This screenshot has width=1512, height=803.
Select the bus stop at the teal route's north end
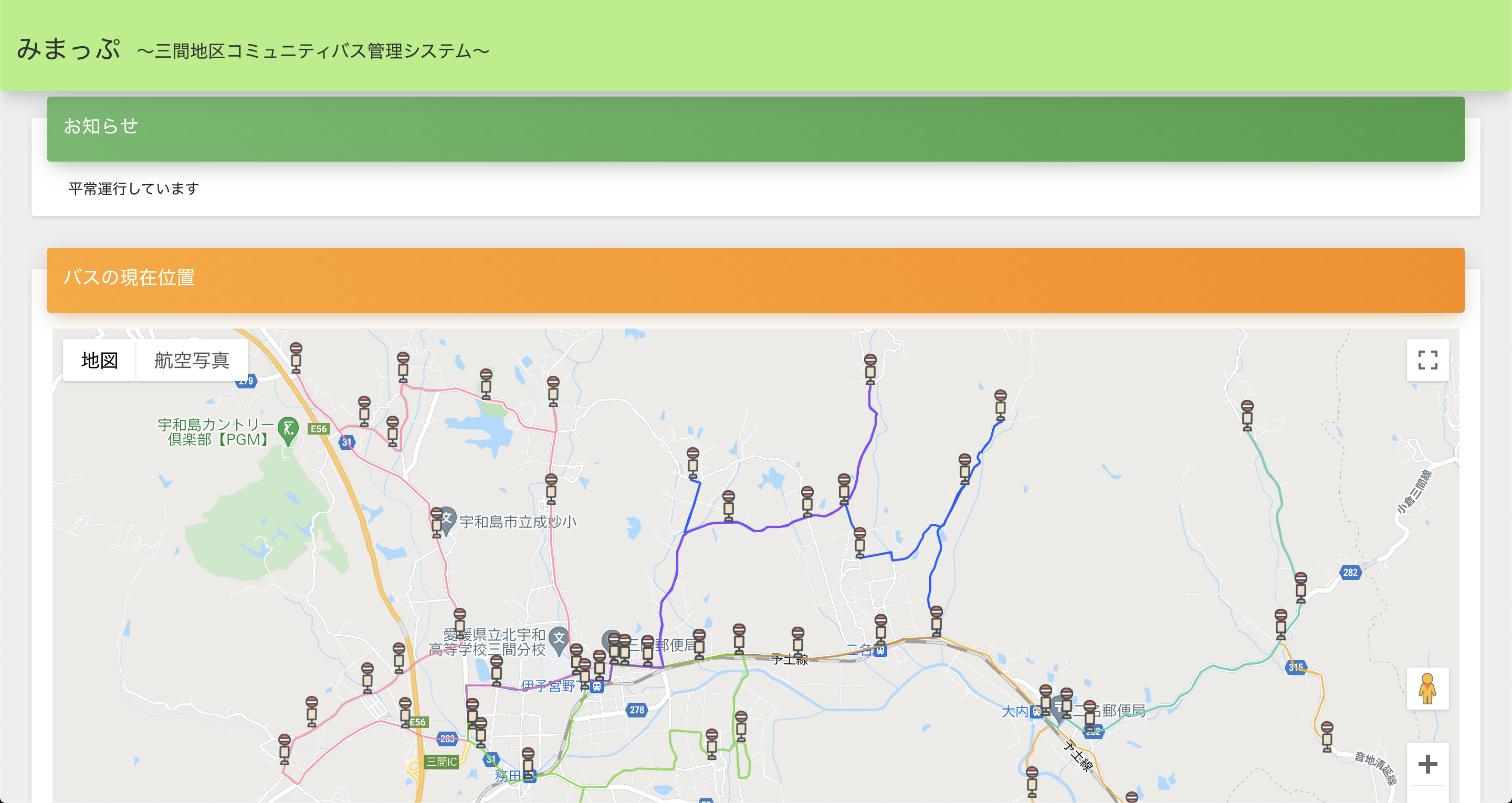(x=1247, y=415)
